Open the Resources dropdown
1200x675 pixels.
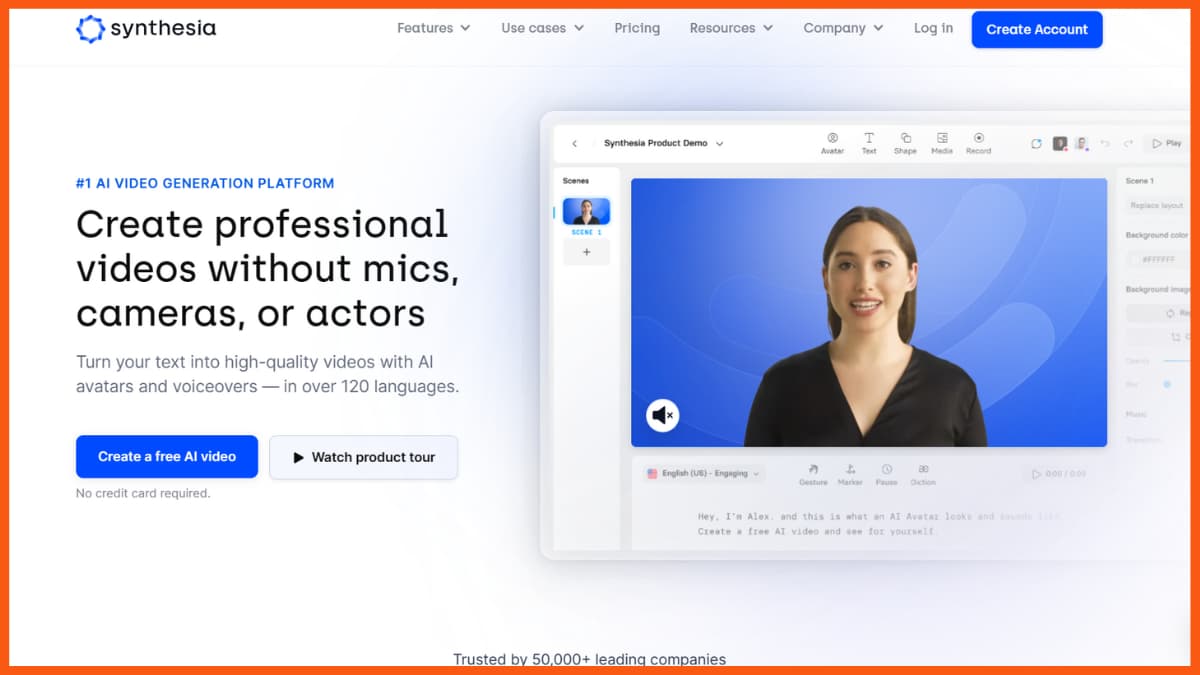(731, 28)
